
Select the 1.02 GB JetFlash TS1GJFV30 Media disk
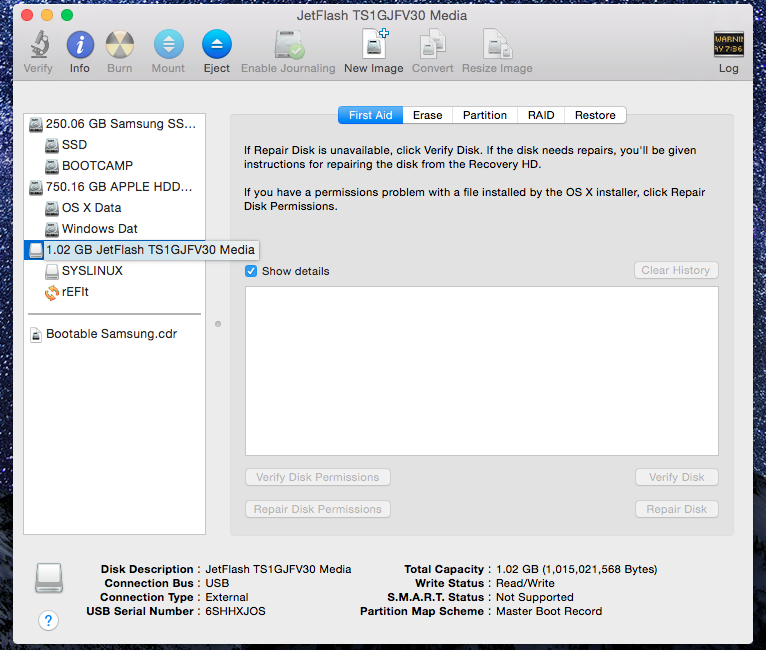pyautogui.click(x=142, y=250)
